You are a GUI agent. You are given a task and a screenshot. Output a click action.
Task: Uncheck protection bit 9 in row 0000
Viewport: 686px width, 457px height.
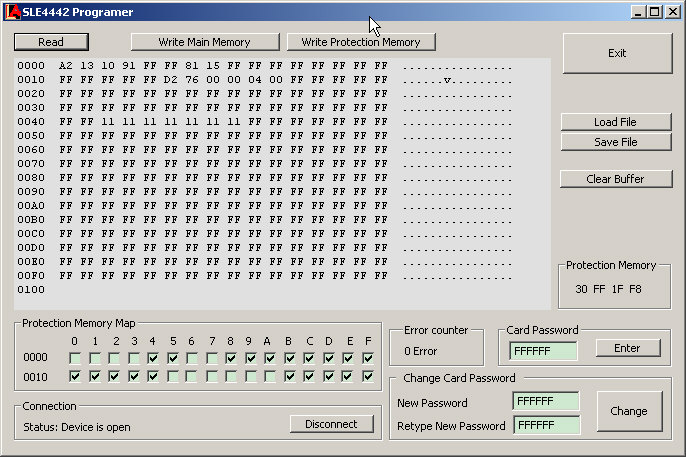pos(251,359)
